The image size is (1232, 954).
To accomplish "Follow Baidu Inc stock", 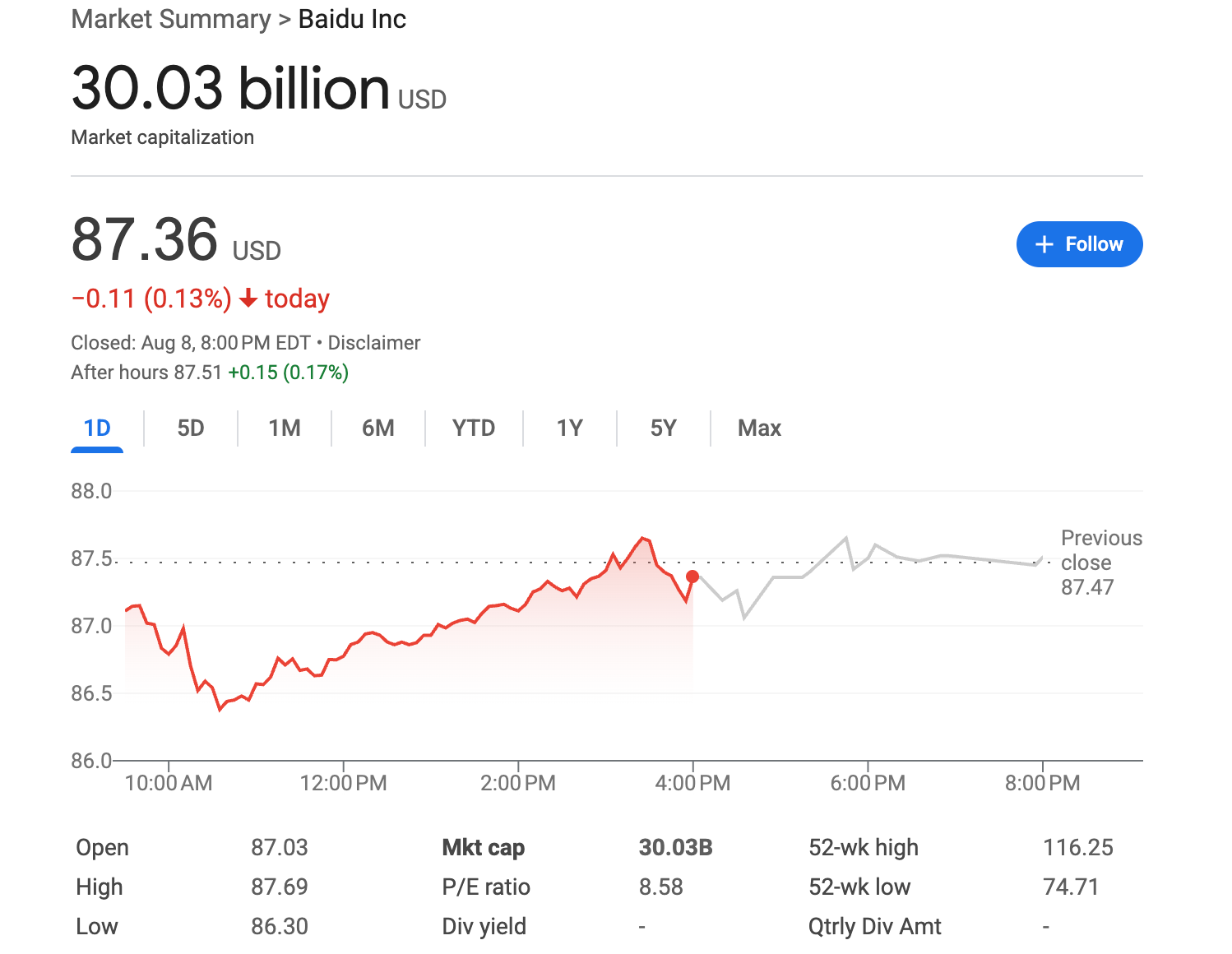I will click(1079, 244).
